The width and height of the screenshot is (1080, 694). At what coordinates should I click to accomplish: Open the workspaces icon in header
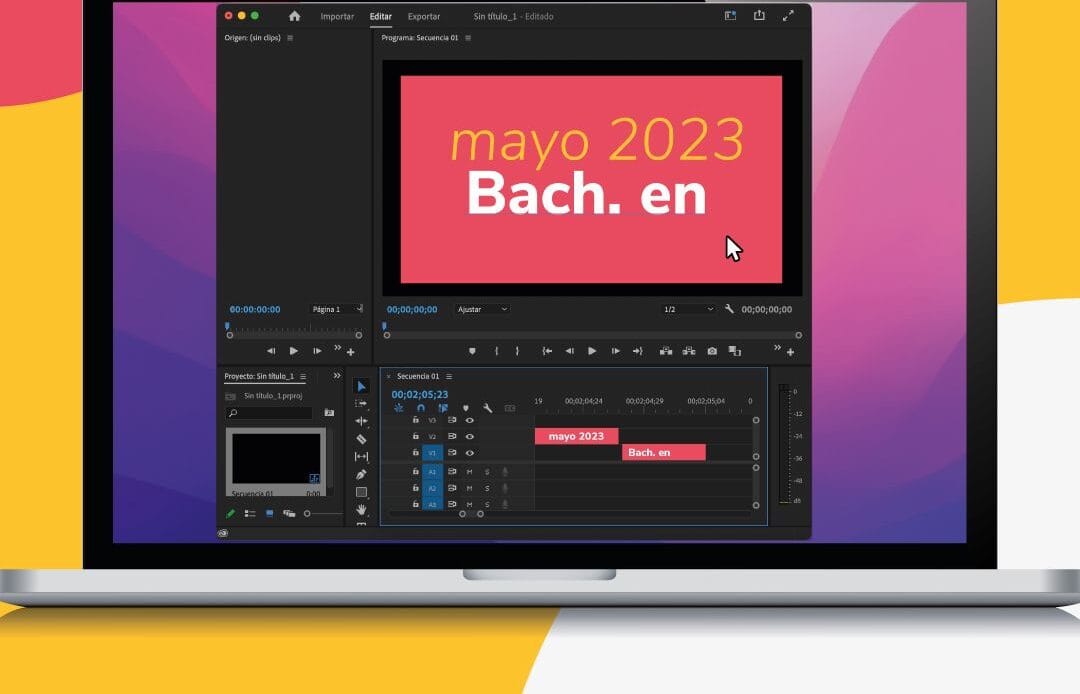pos(730,15)
